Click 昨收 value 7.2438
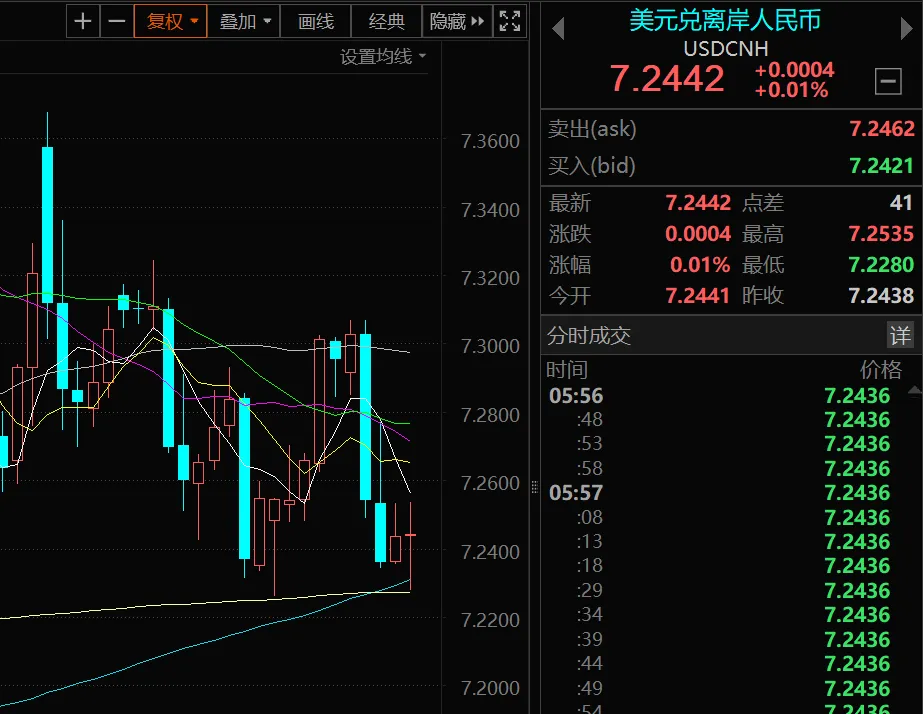 (x=881, y=295)
